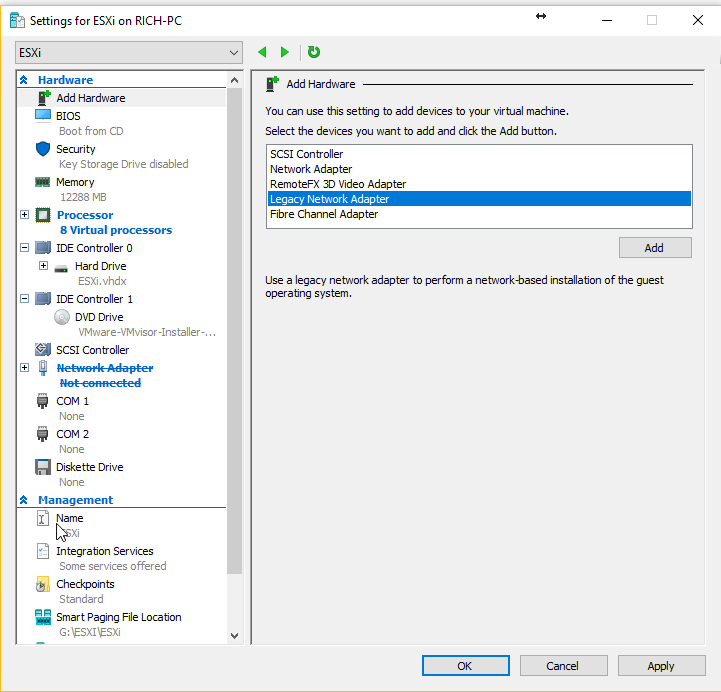Screen dimensions: 721x692
Task: Click the green back navigation arrow
Action: (262, 52)
